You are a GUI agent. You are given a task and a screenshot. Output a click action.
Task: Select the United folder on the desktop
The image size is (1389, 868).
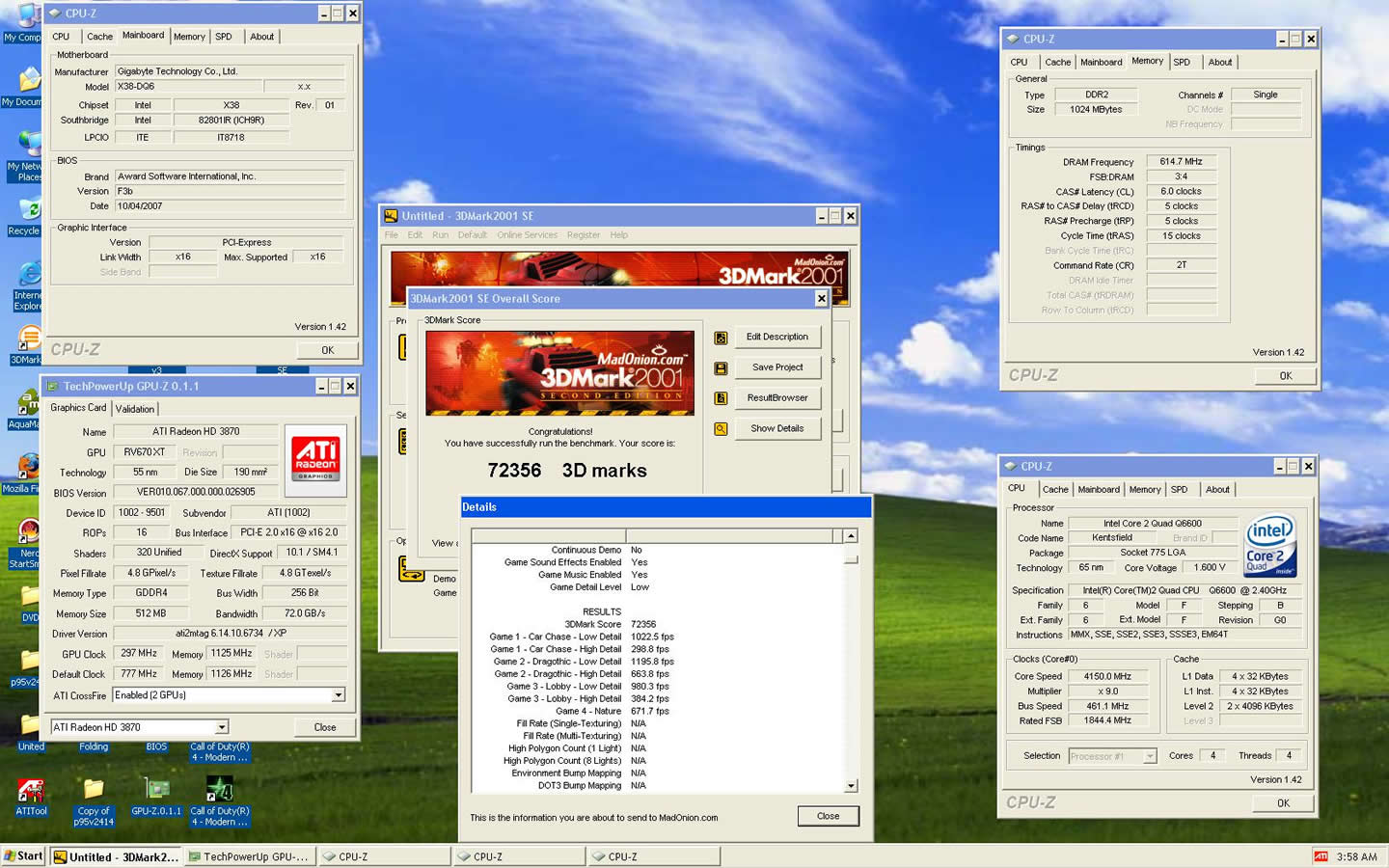coord(30,733)
